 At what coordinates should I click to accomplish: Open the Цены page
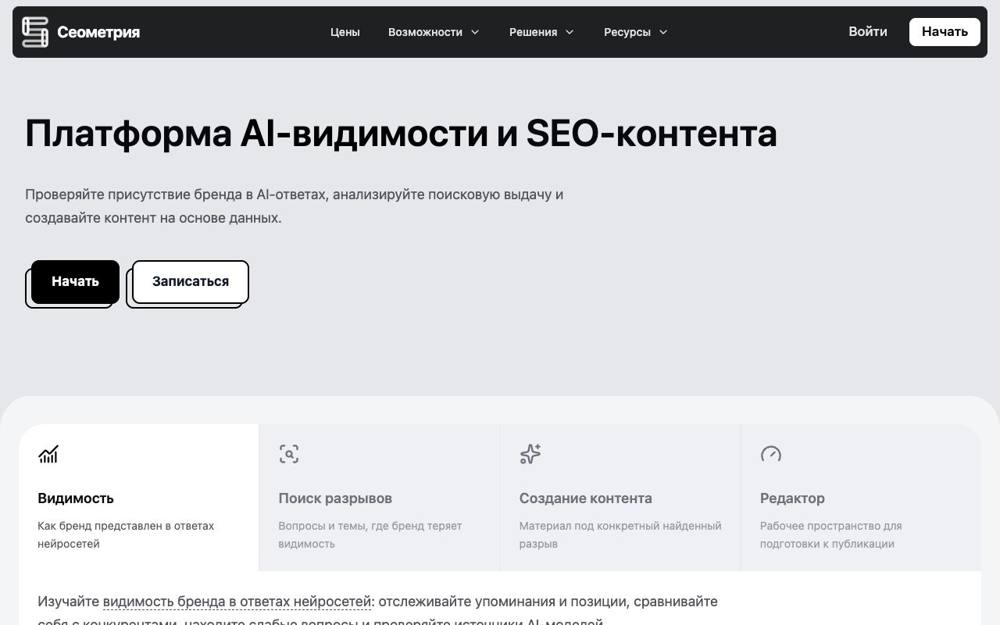345,32
